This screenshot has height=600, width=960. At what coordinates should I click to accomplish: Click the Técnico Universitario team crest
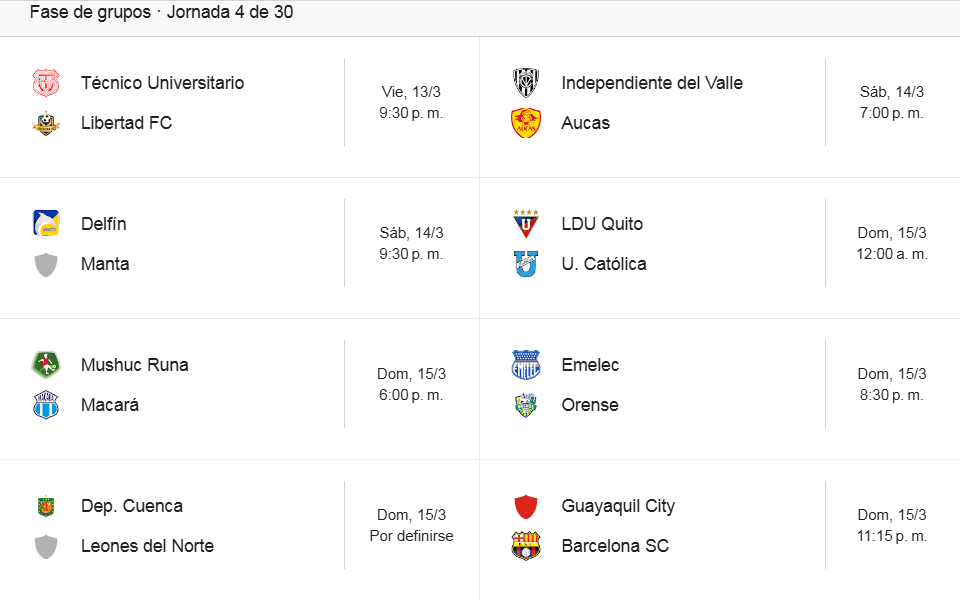46,83
